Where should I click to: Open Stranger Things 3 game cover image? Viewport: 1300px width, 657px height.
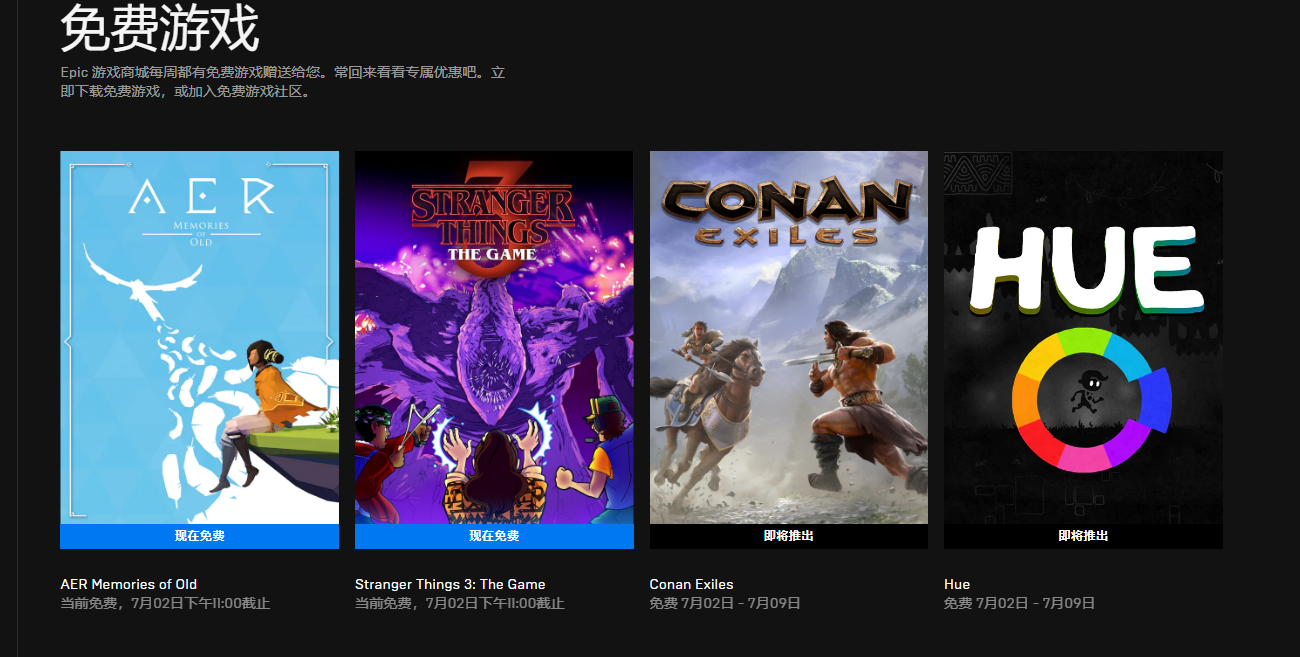(494, 337)
